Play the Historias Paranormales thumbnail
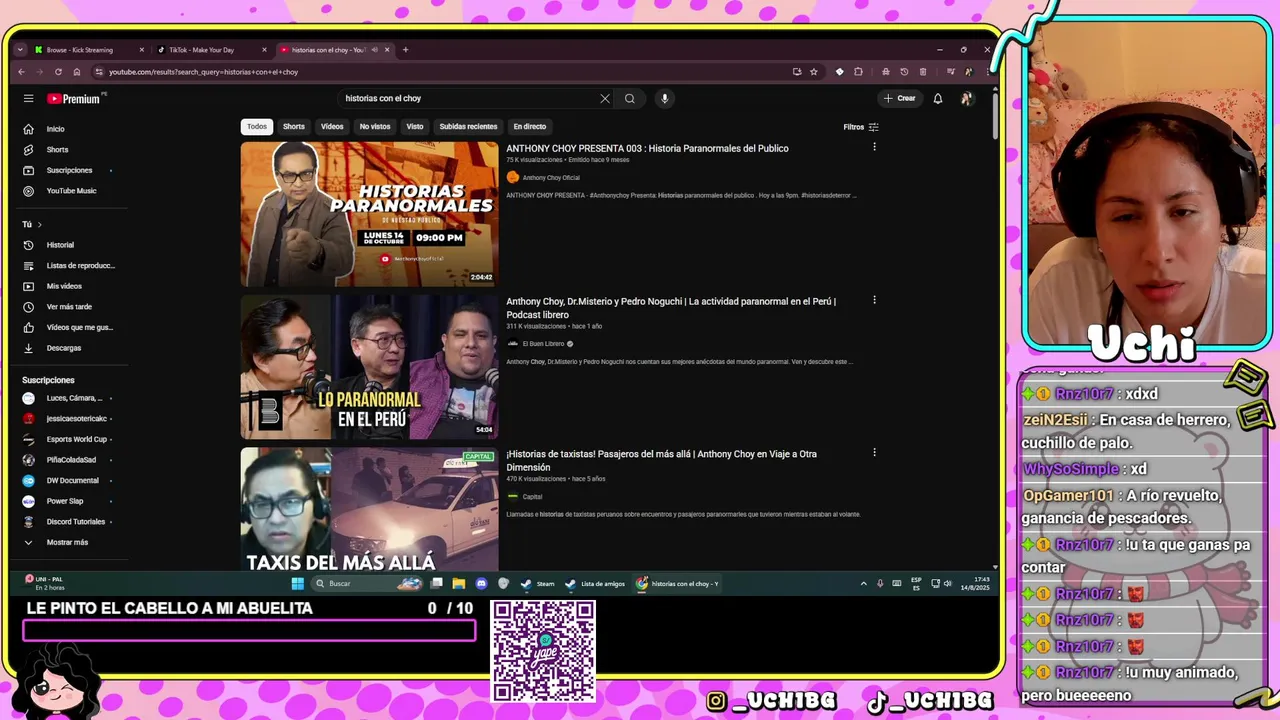 [x=369, y=214]
